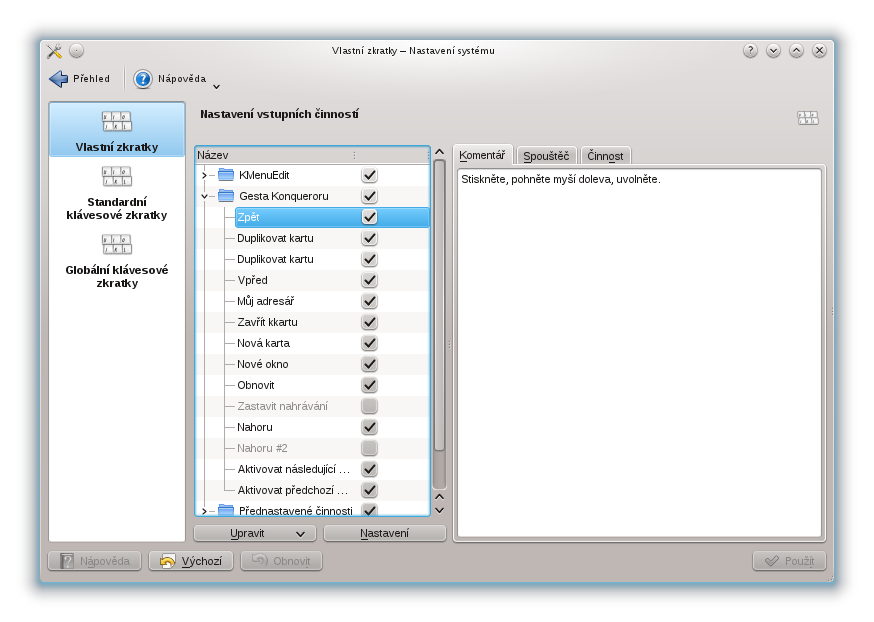The height and width of the screenshot is (622, 874).
Task: Click the Přehled back arrow icon
Action: (x=58, y=79)
